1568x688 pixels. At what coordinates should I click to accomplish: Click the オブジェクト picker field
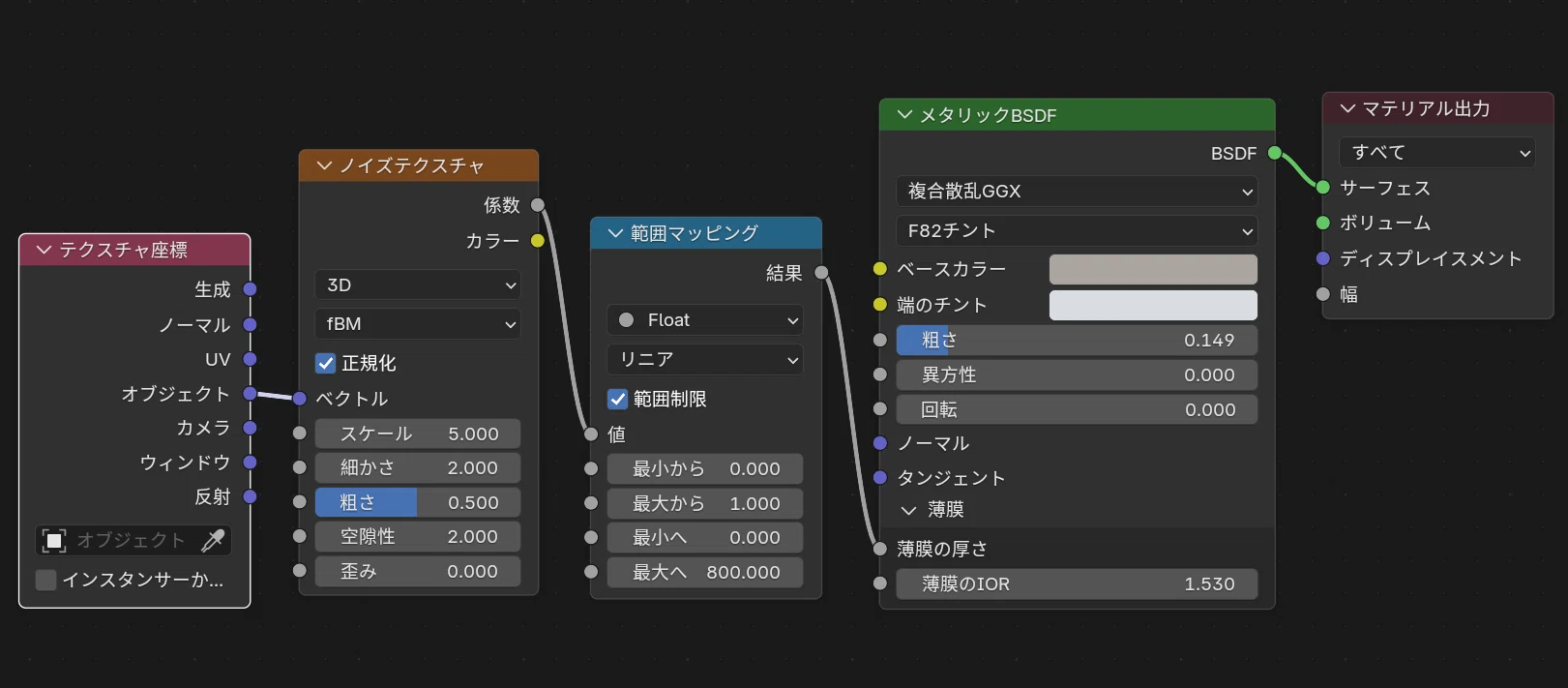(x=133, y=540)
